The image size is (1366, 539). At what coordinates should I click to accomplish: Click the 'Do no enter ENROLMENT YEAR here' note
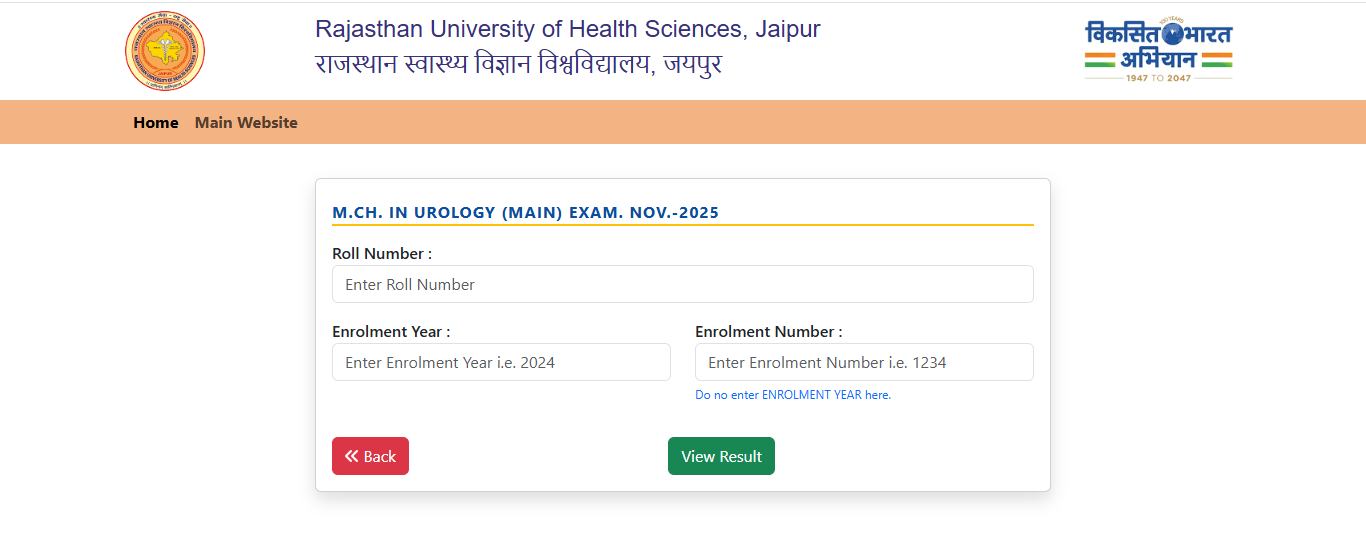pyautogui.click(x=793, y=395)
